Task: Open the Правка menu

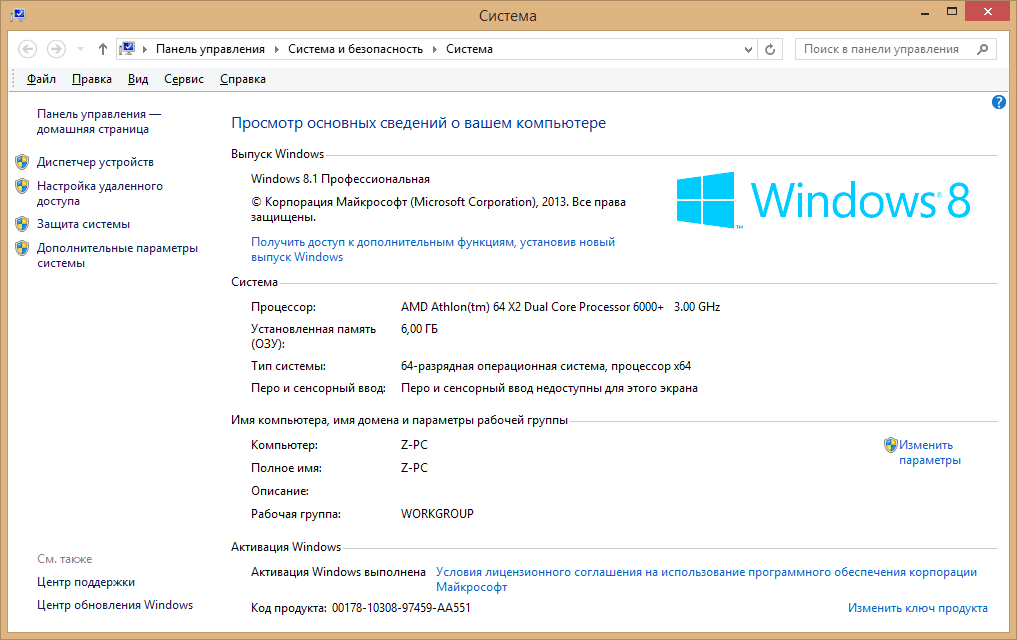Action: tap(91, 79)
